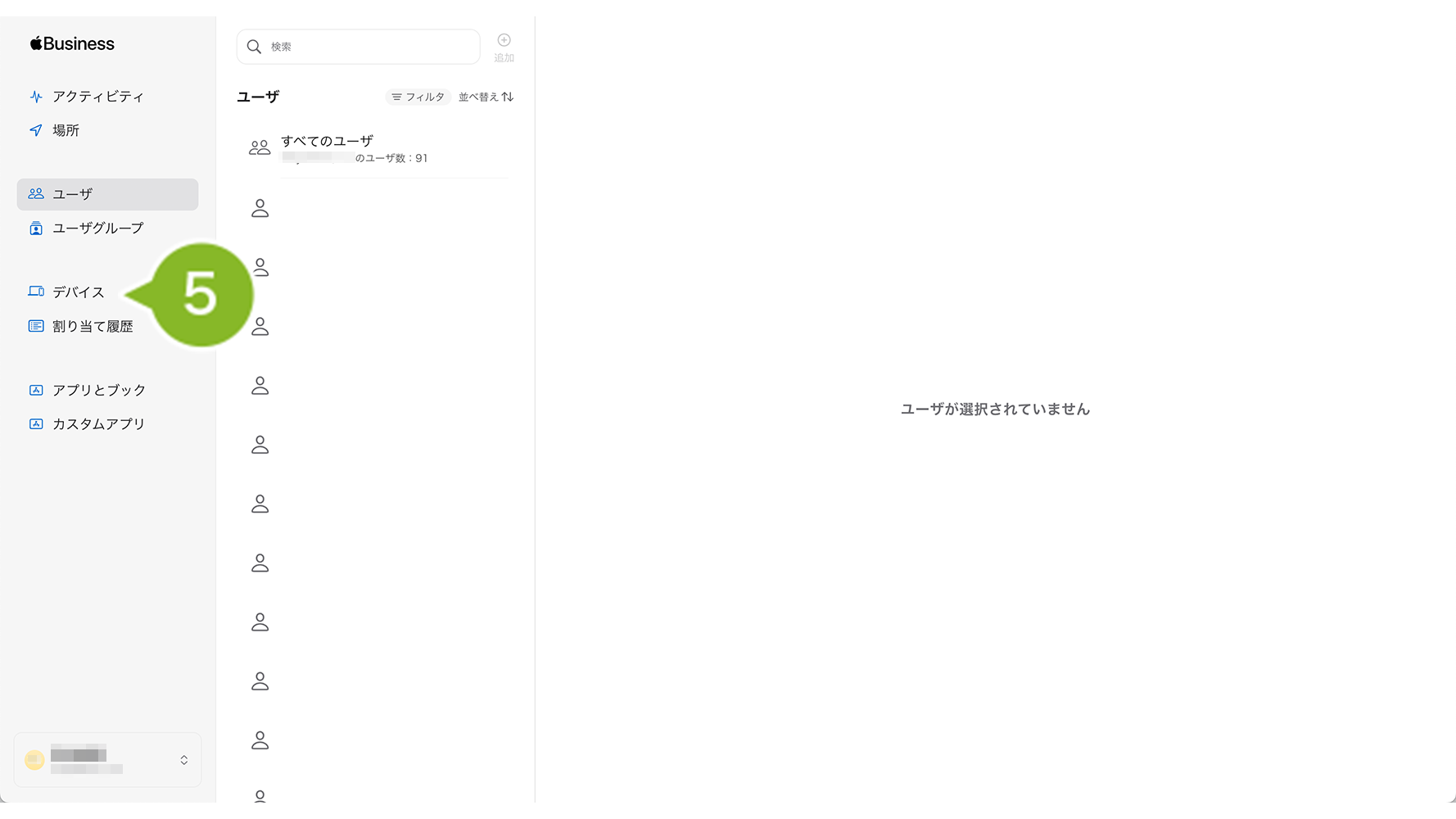The width and height of the screenshot is (1456, 819).
Task: Click the すべてのユーザ group icon
Action: [x=260, y=148]
